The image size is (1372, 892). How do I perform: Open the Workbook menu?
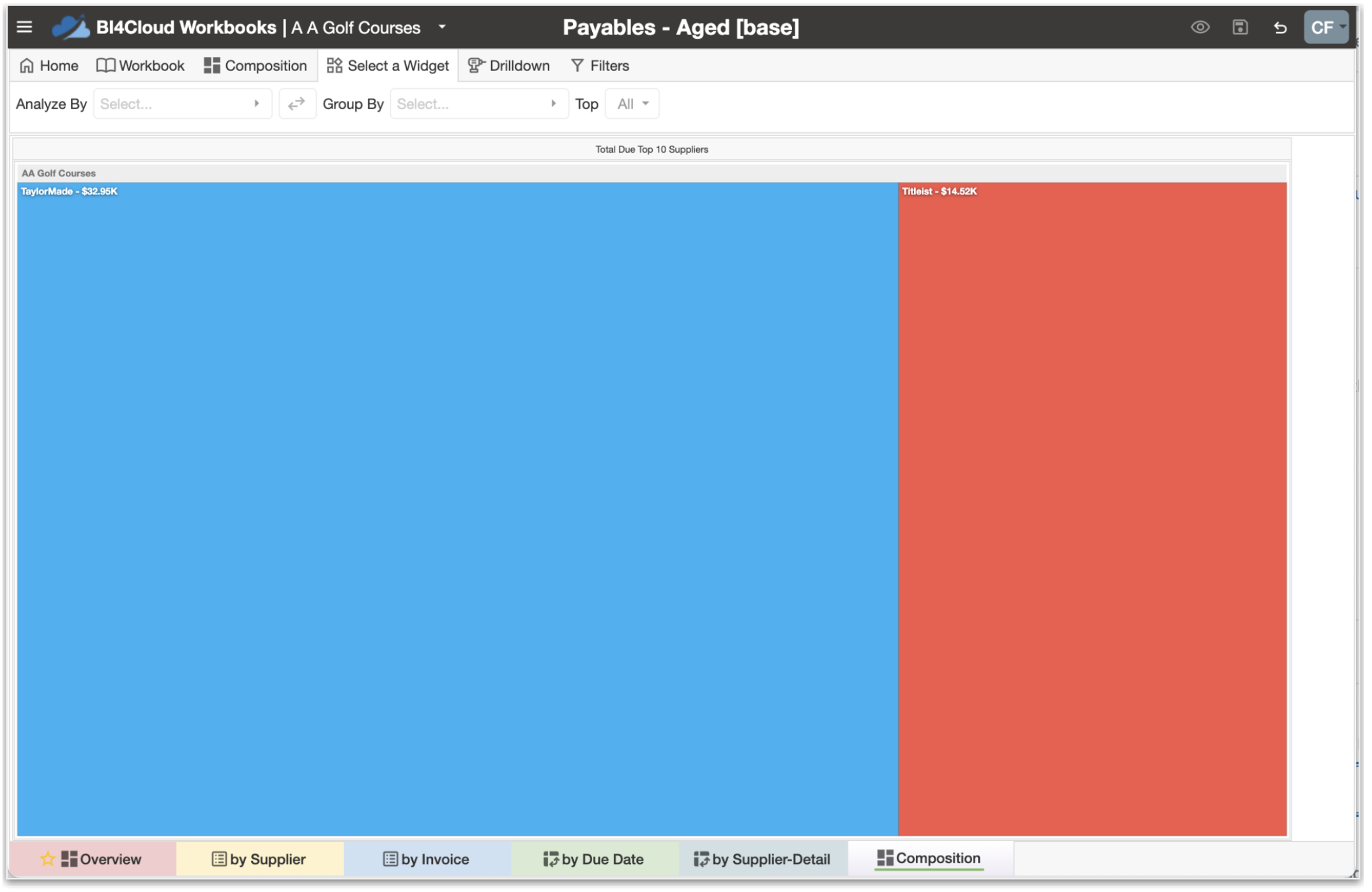(140, 65)
